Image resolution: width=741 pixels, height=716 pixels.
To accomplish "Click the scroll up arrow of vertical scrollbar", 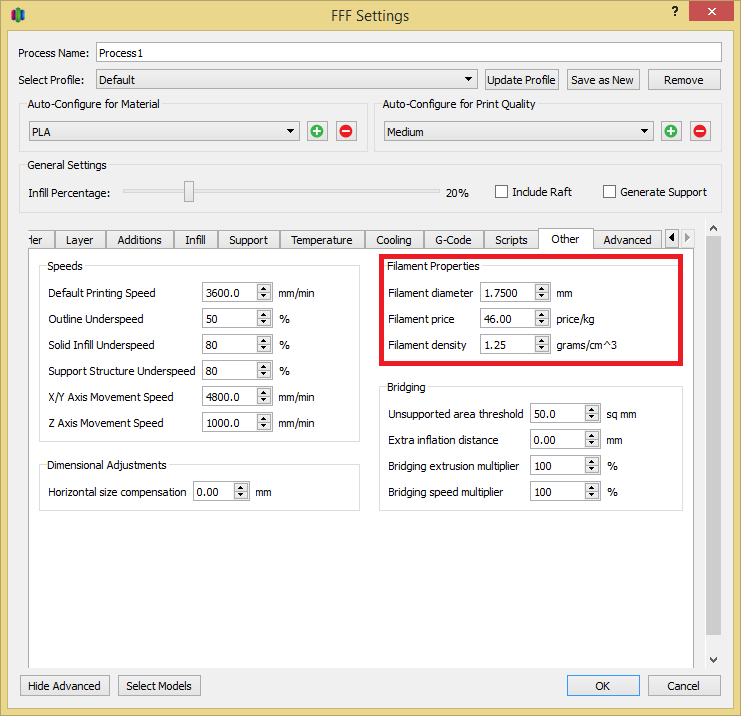I will click(714, 228).
